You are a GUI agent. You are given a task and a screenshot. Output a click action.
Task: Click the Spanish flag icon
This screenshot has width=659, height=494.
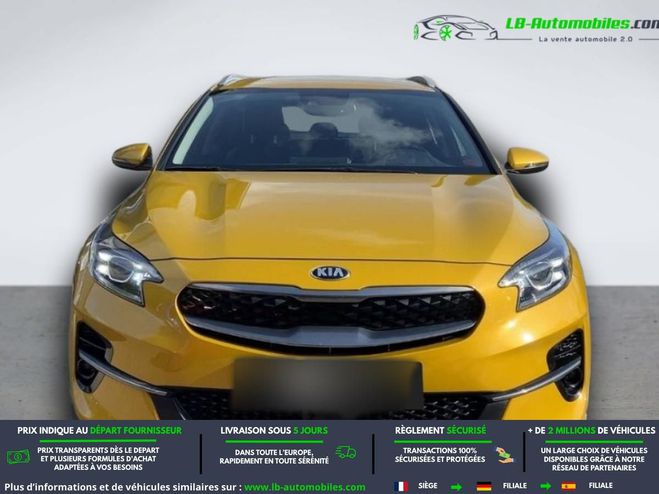(569, 487)
